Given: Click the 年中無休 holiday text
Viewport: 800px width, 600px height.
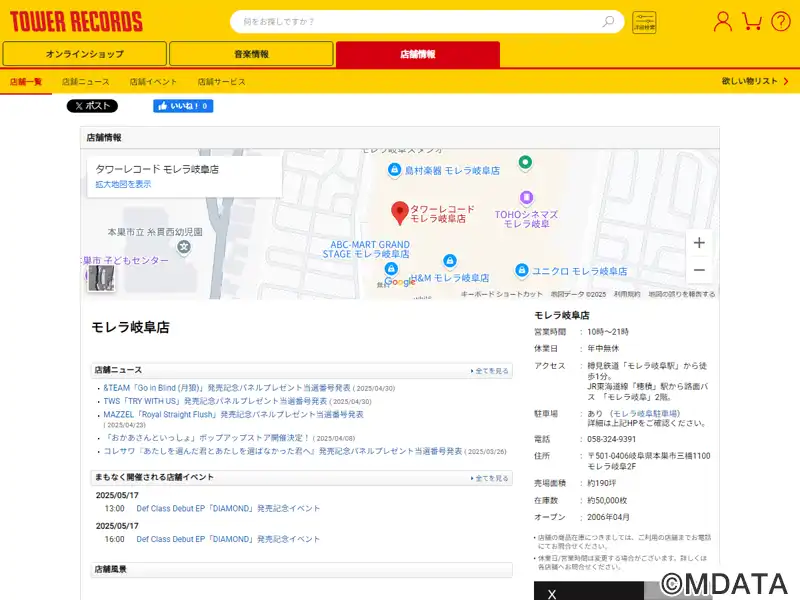Looking at the screenshot, I should point(603,348).
